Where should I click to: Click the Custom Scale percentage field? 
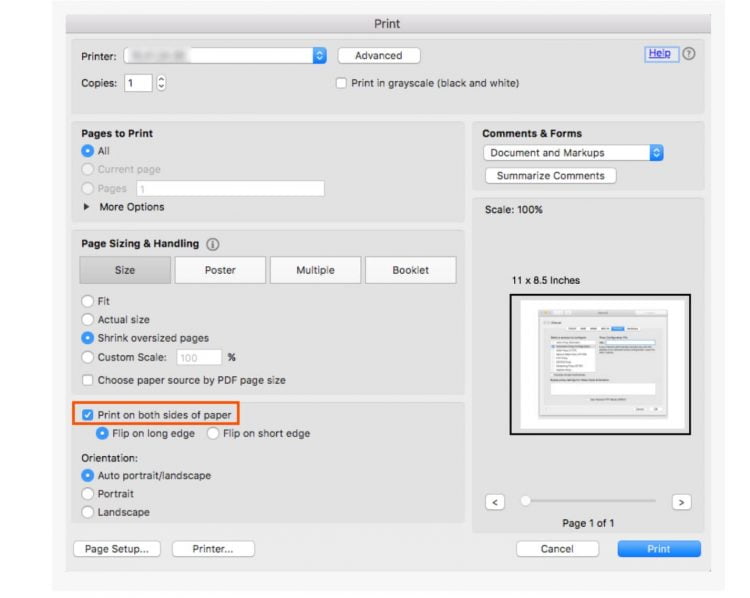[199, 357]
